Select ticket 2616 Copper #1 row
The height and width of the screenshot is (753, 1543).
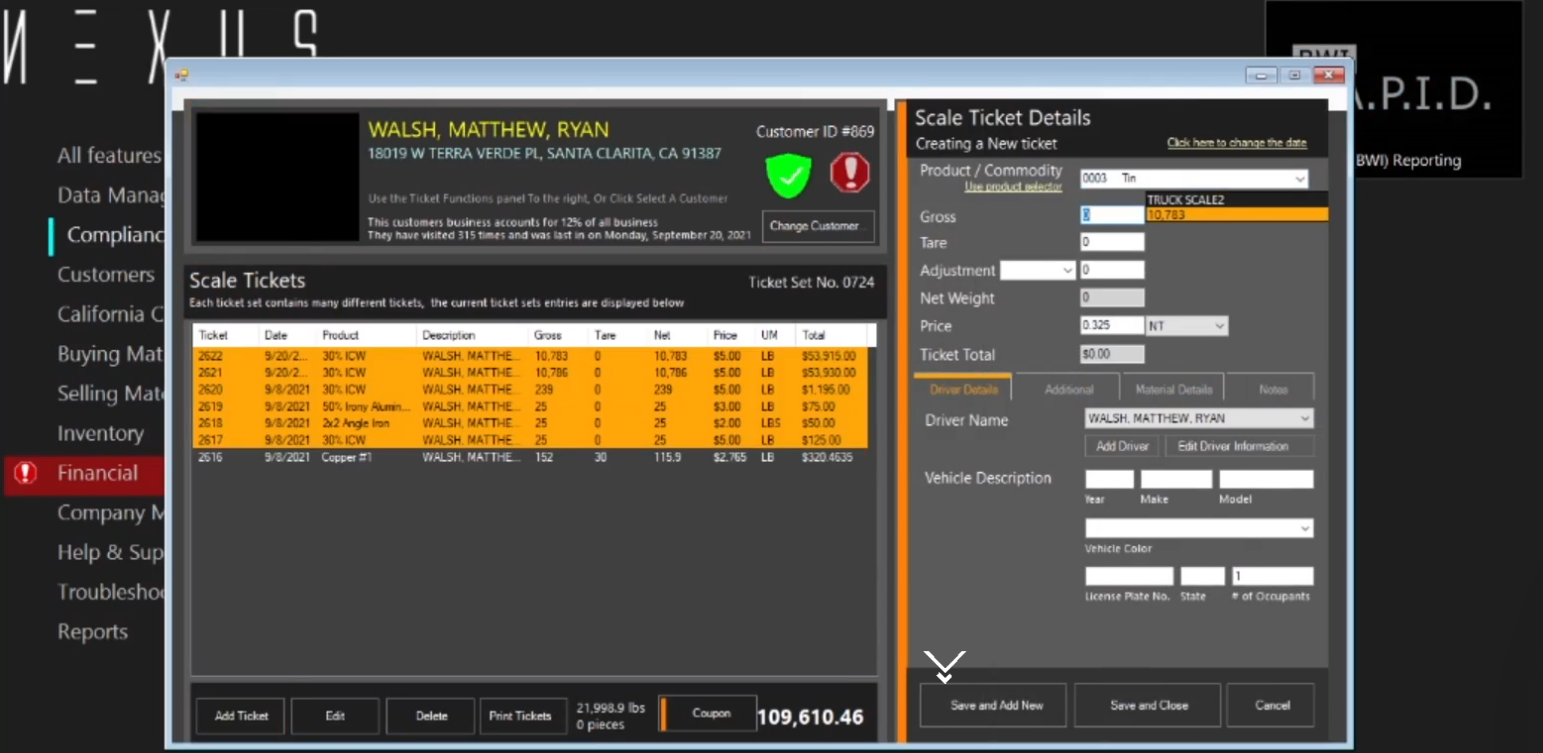click(530, 457)
